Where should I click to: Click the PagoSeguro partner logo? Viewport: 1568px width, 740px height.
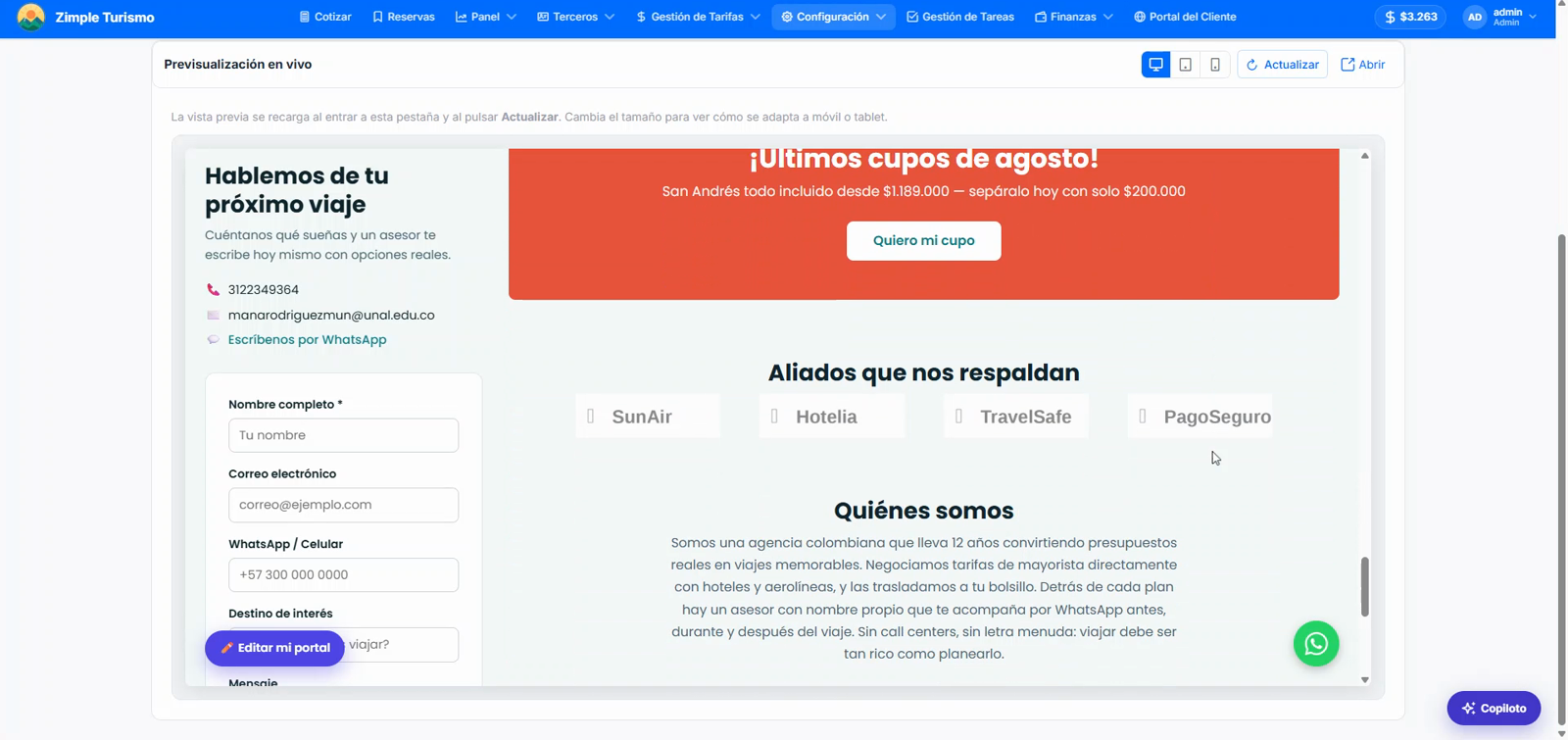1200,417
